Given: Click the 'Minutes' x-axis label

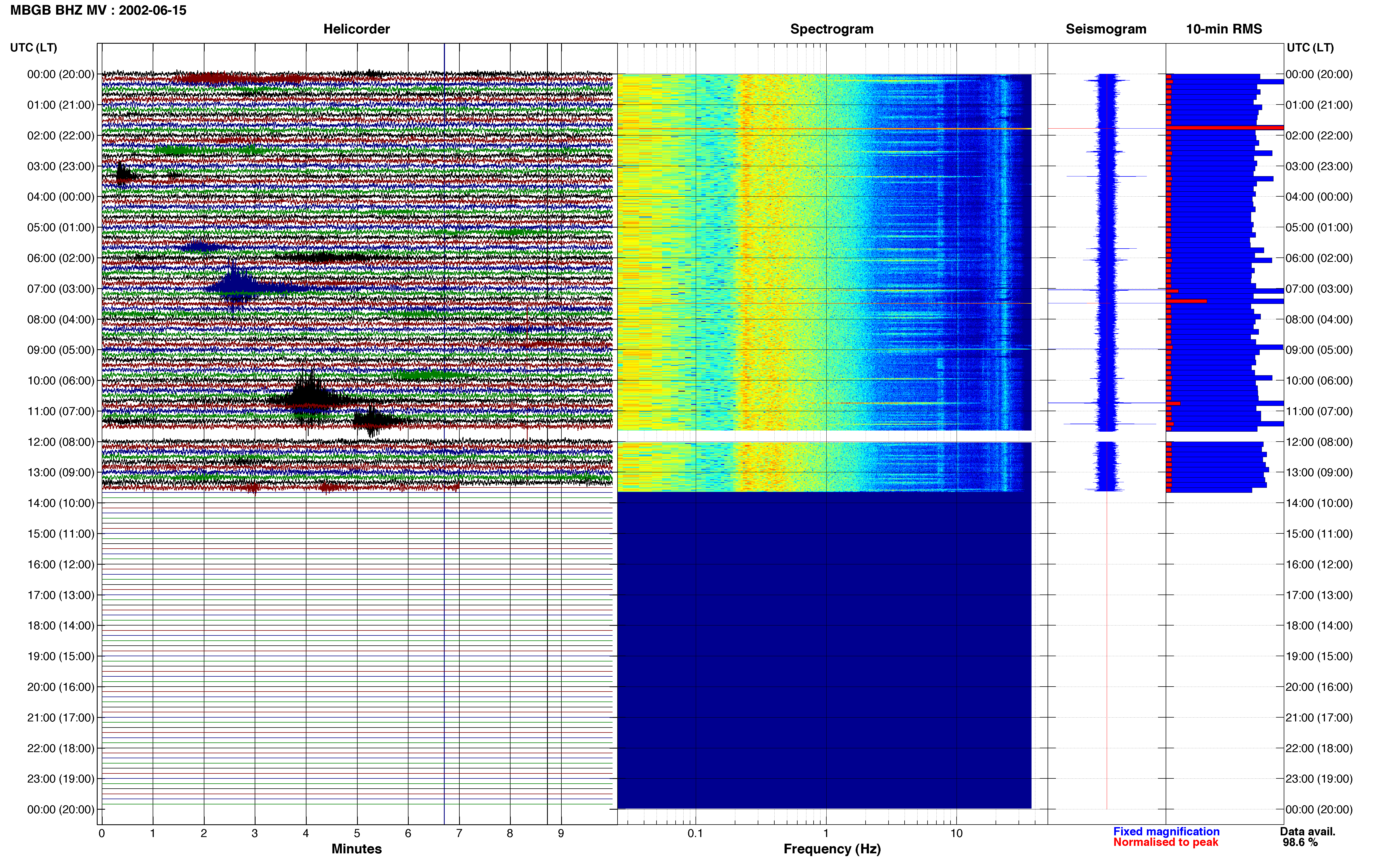Looking at the screenshot, I should point(356,848).
